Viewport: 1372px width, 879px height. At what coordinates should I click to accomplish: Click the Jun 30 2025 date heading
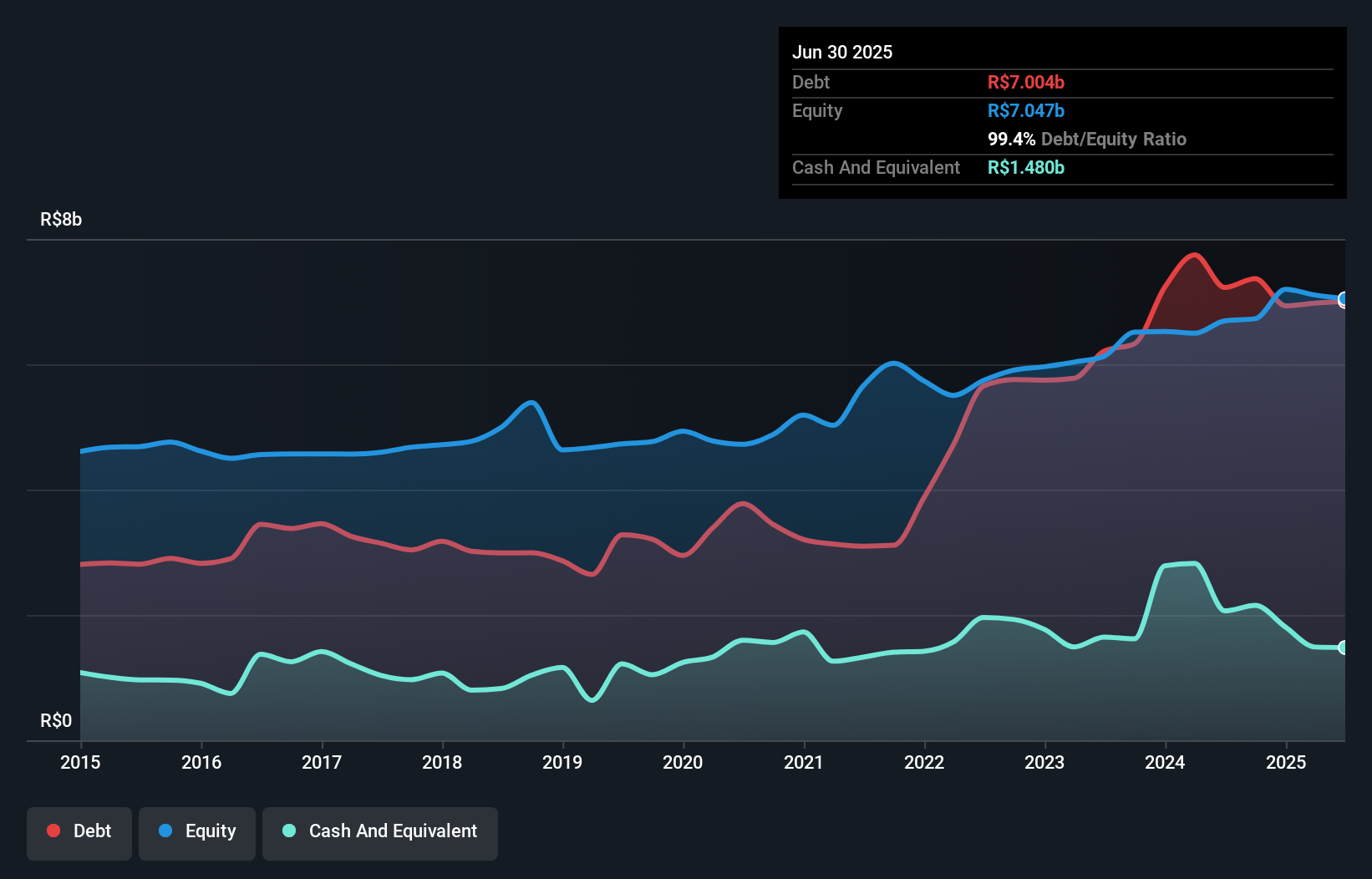[x=843, y=52]
